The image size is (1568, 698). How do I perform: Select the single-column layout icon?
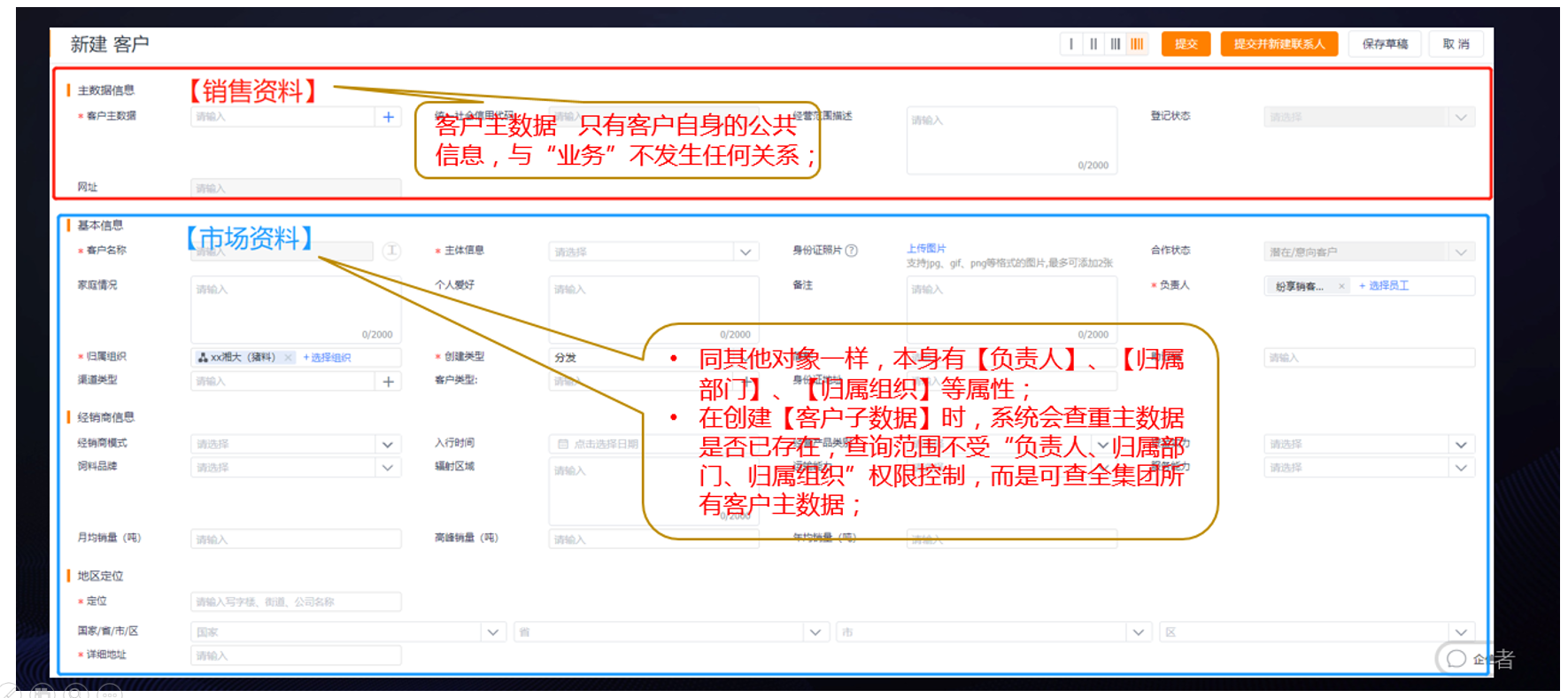pyautogui.click(x=1071, y=44)
